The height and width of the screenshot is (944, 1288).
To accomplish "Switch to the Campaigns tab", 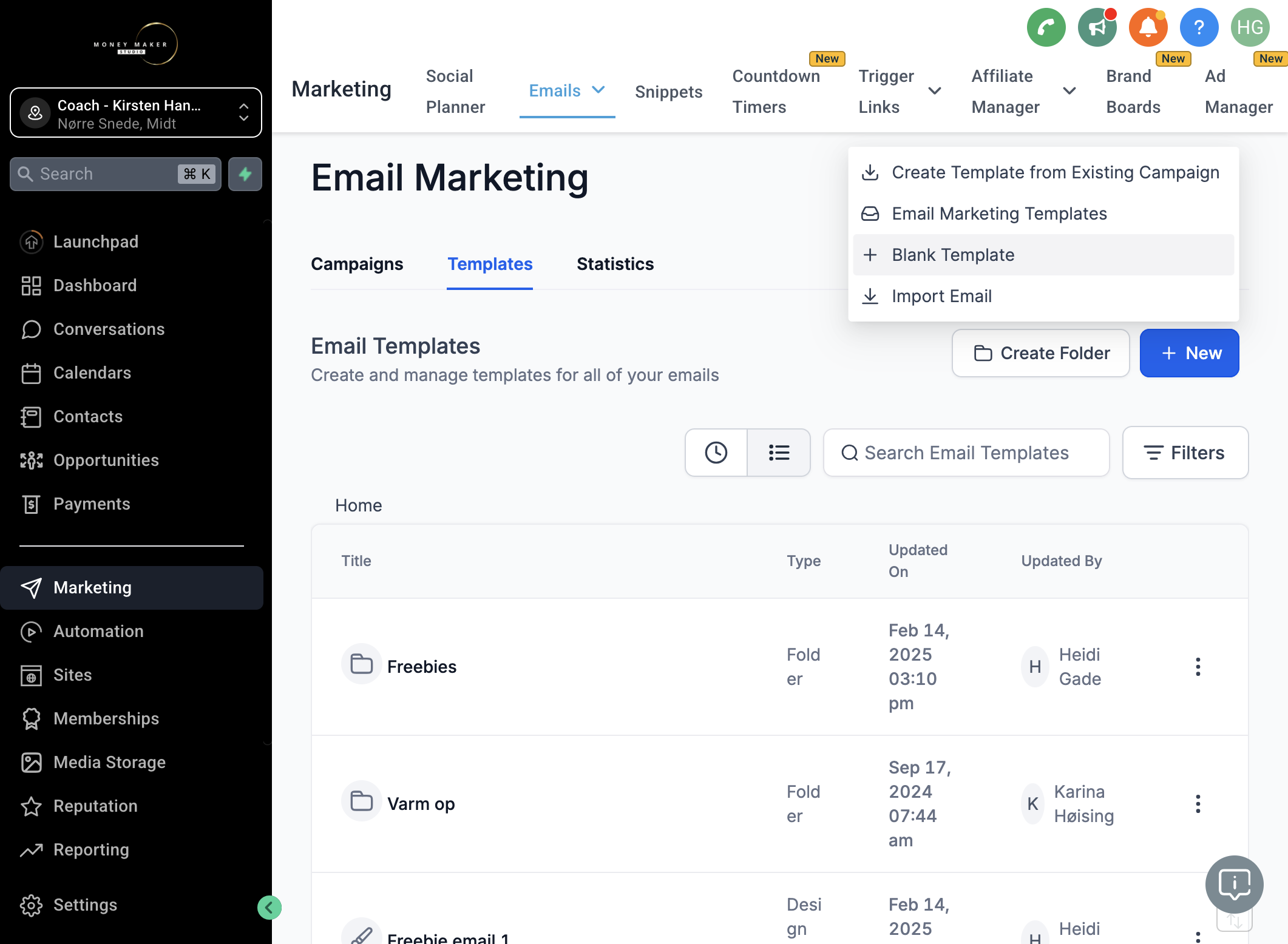I will pyautogui.click(x=357, y=264).
